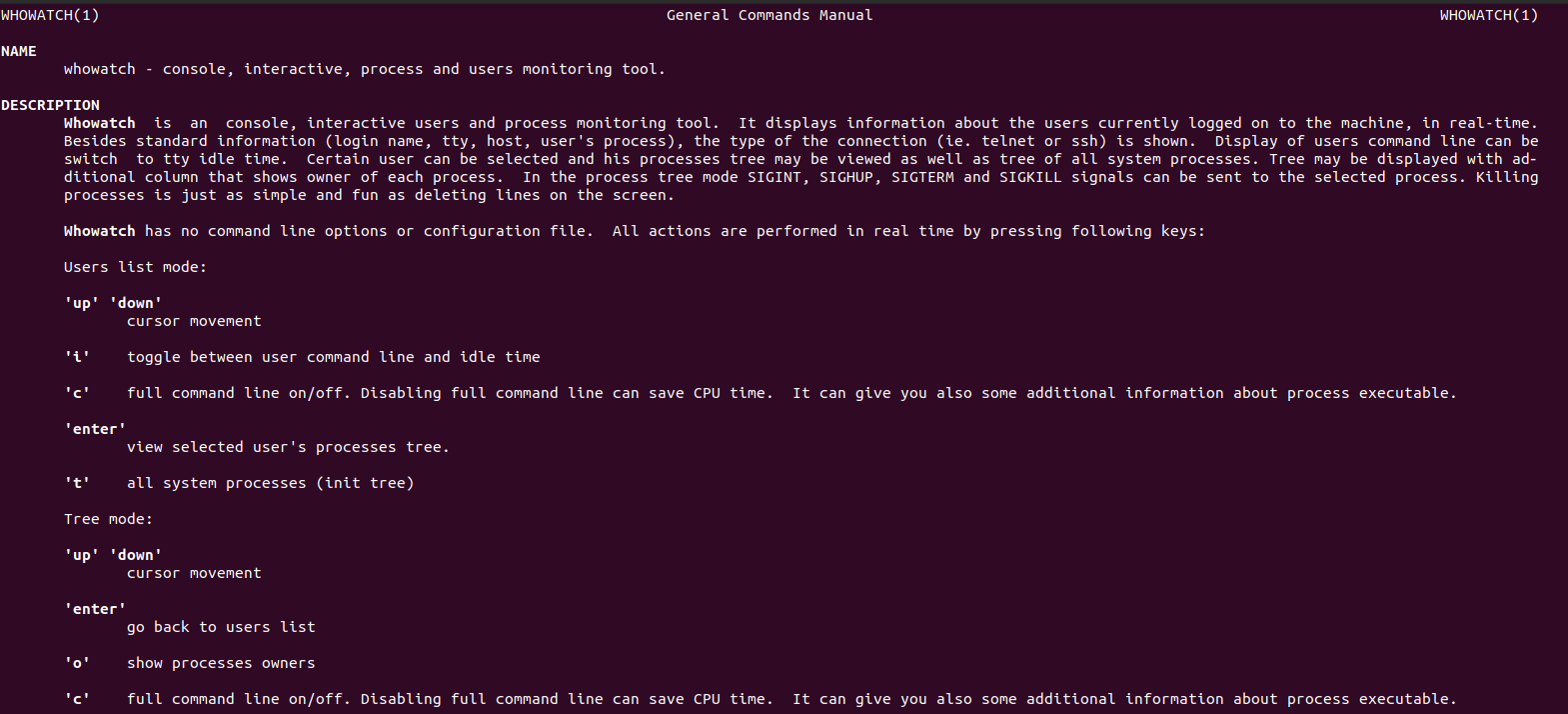1568x714 pixels.
Task: Click the 't' key entry label
Action: 77,483
